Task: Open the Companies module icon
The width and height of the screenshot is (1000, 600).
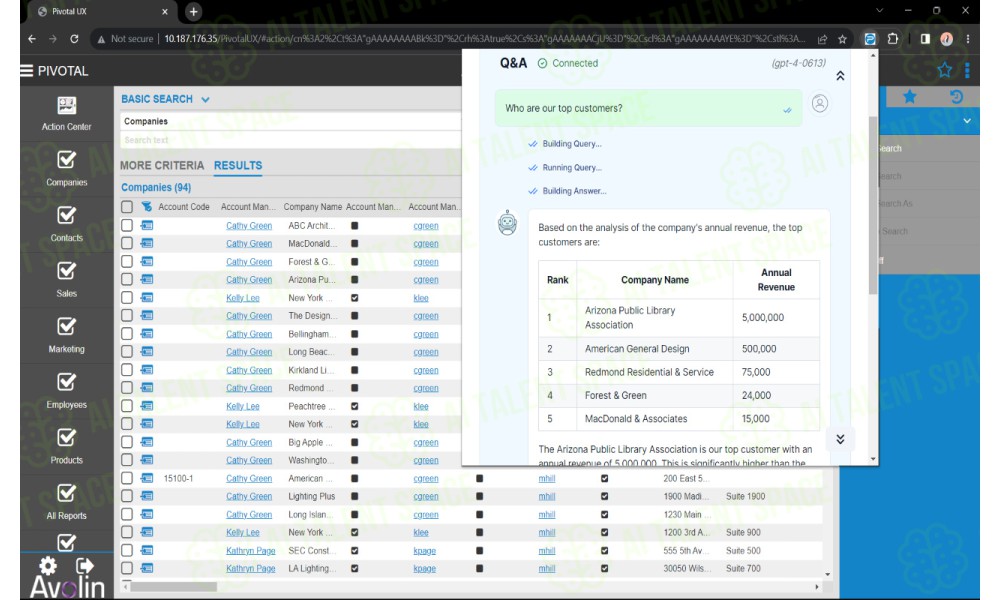Action: (x=66, y=160)
